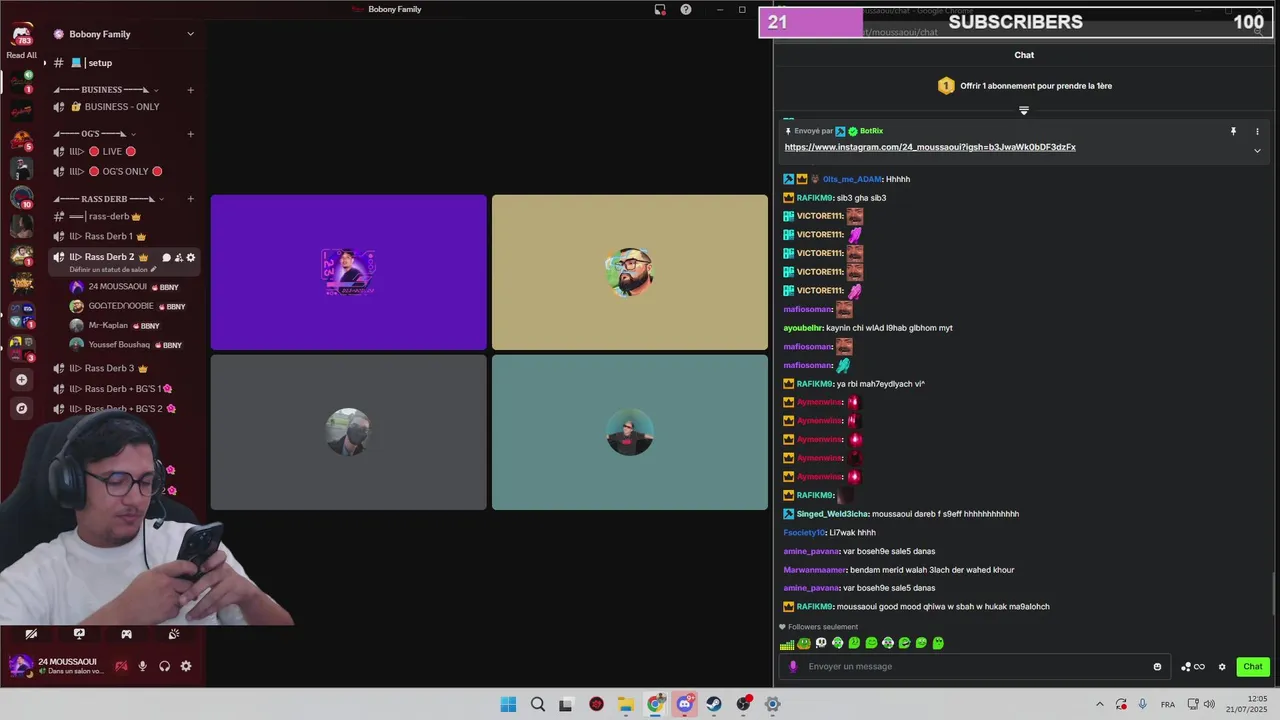Screen dimensions: 1280x720
Task: Collapse the BUSINESS category
Action: coord(105,90)
